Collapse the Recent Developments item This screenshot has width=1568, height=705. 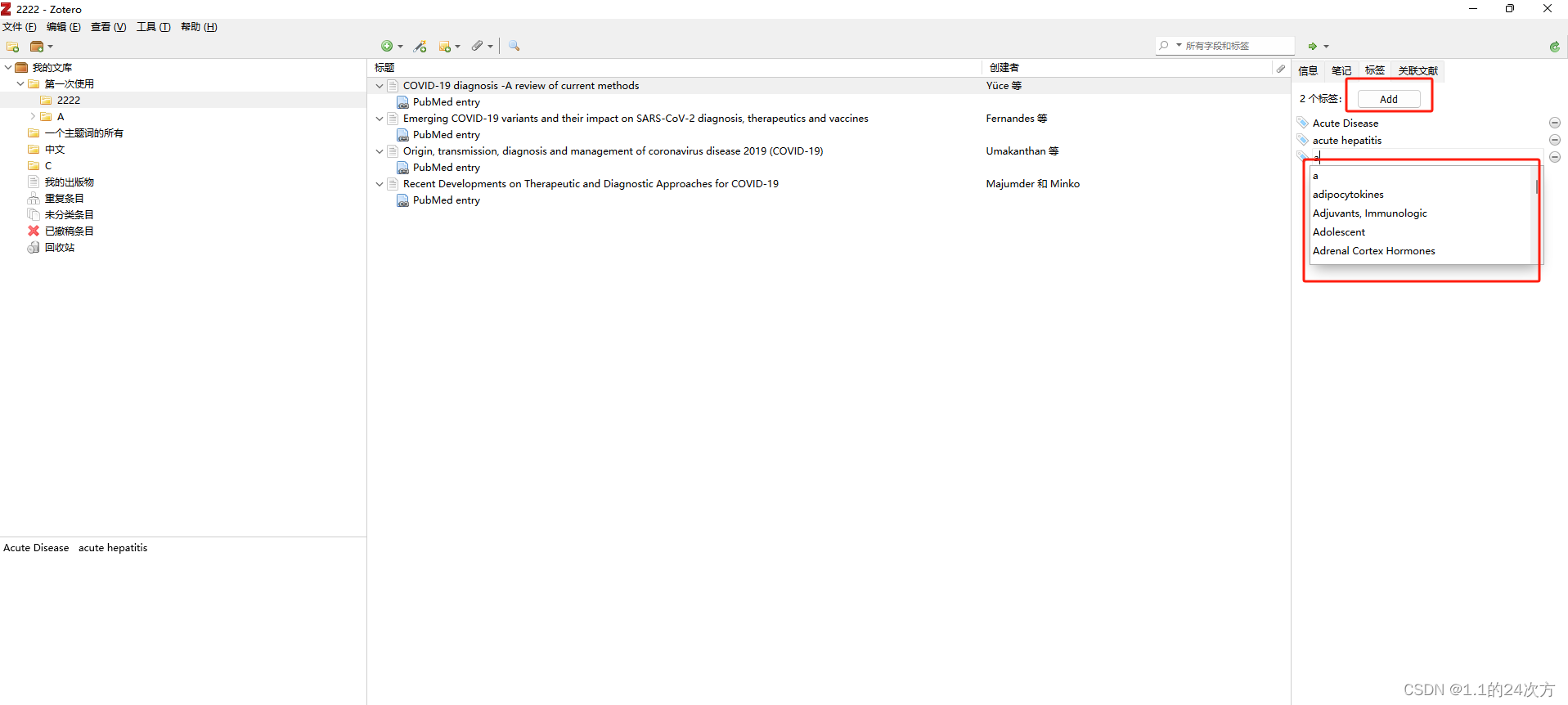click(380, 184)
